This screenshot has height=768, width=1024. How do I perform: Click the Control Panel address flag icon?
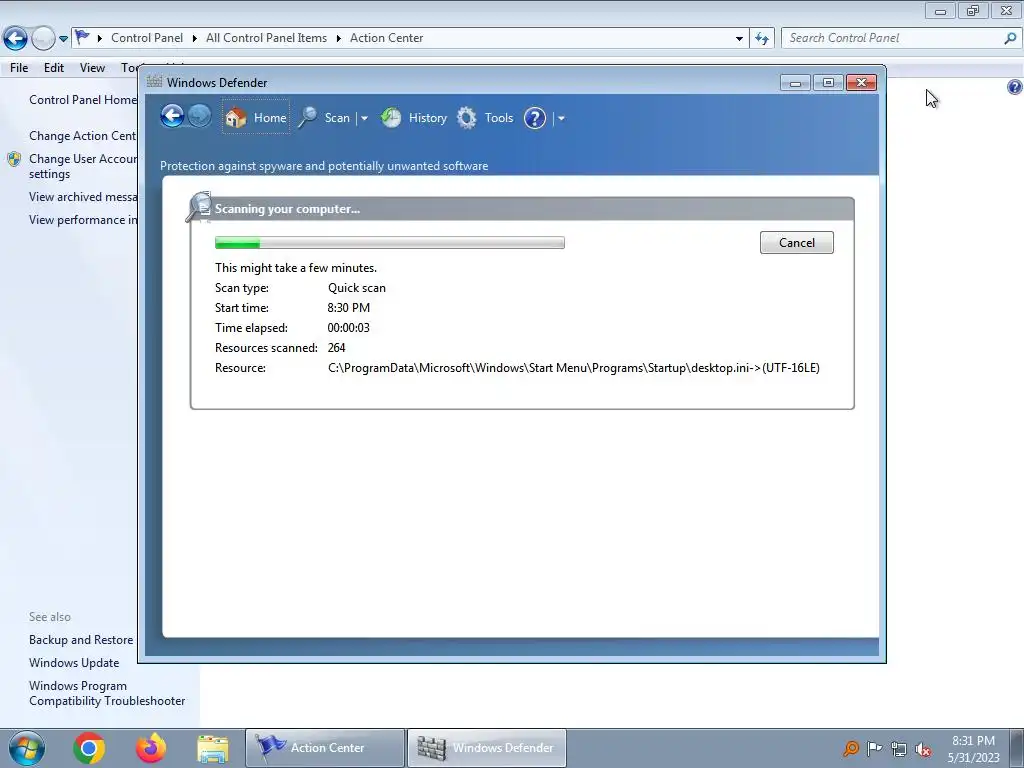(x=82, y=37)
